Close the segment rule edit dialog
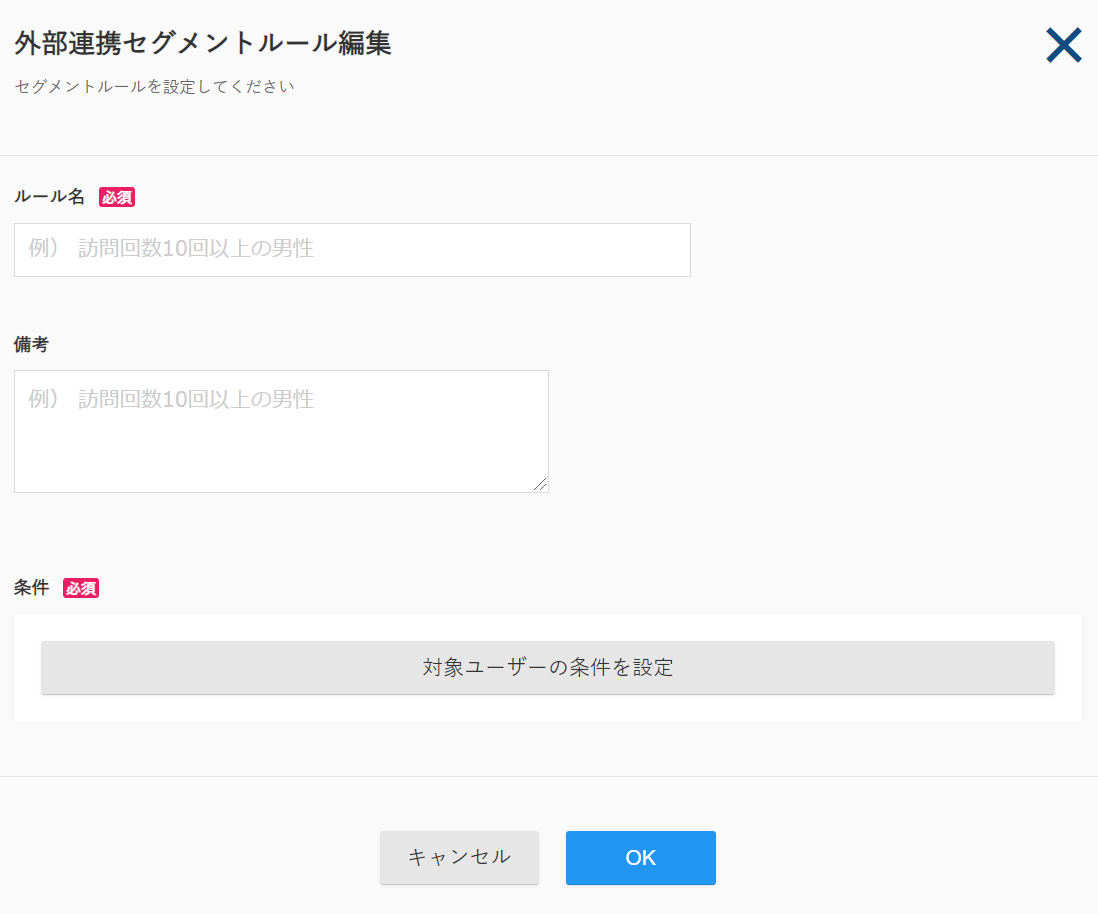1098x914 pixels. point(1064,46)
